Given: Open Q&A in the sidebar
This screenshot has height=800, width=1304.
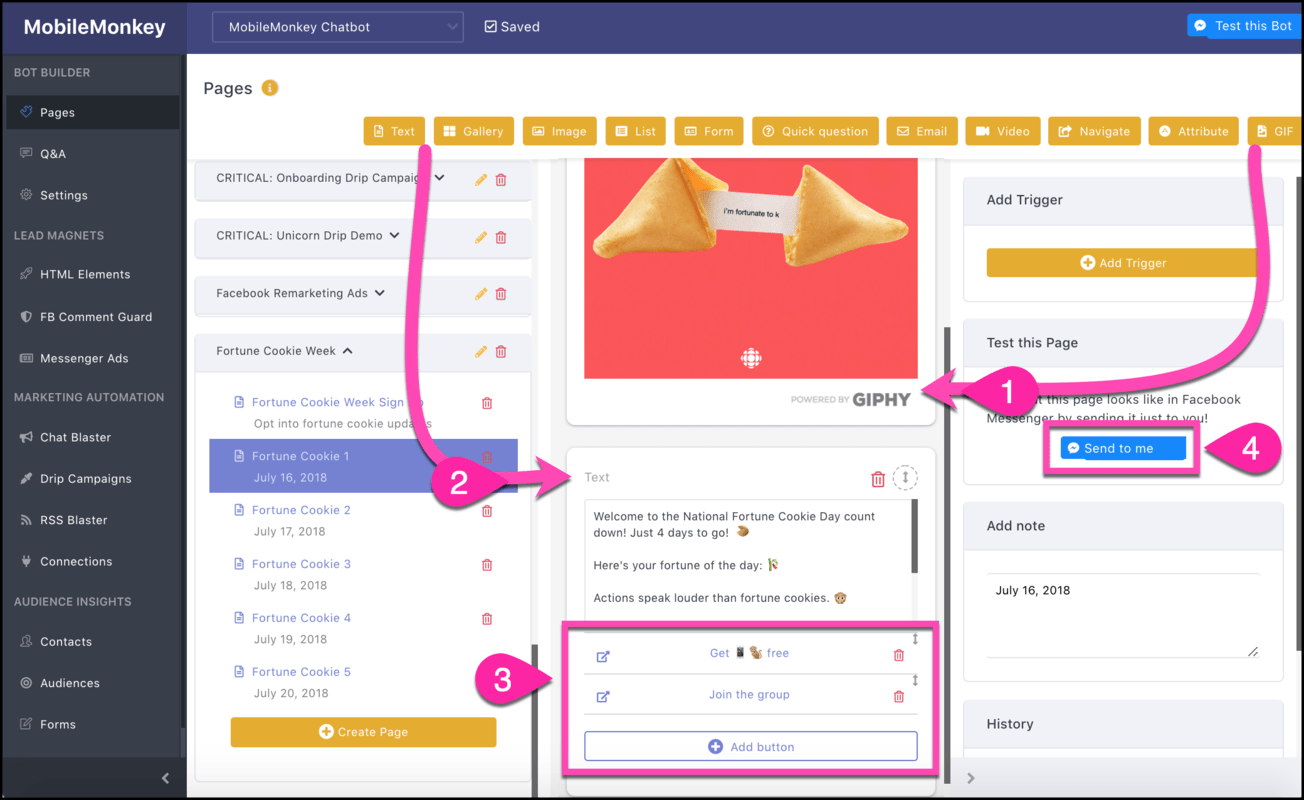Looking at the screenshot, I should tap(52, 154).
